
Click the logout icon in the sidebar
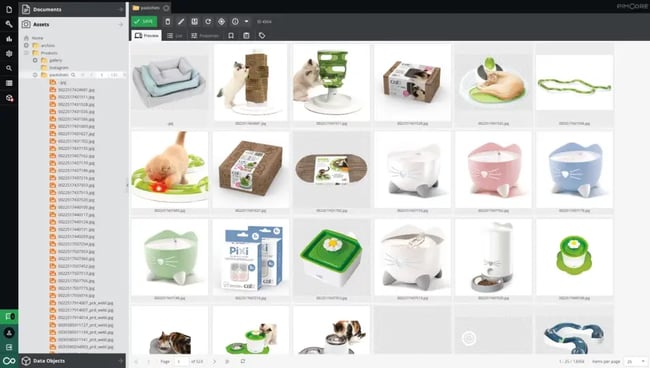point(9,347)
